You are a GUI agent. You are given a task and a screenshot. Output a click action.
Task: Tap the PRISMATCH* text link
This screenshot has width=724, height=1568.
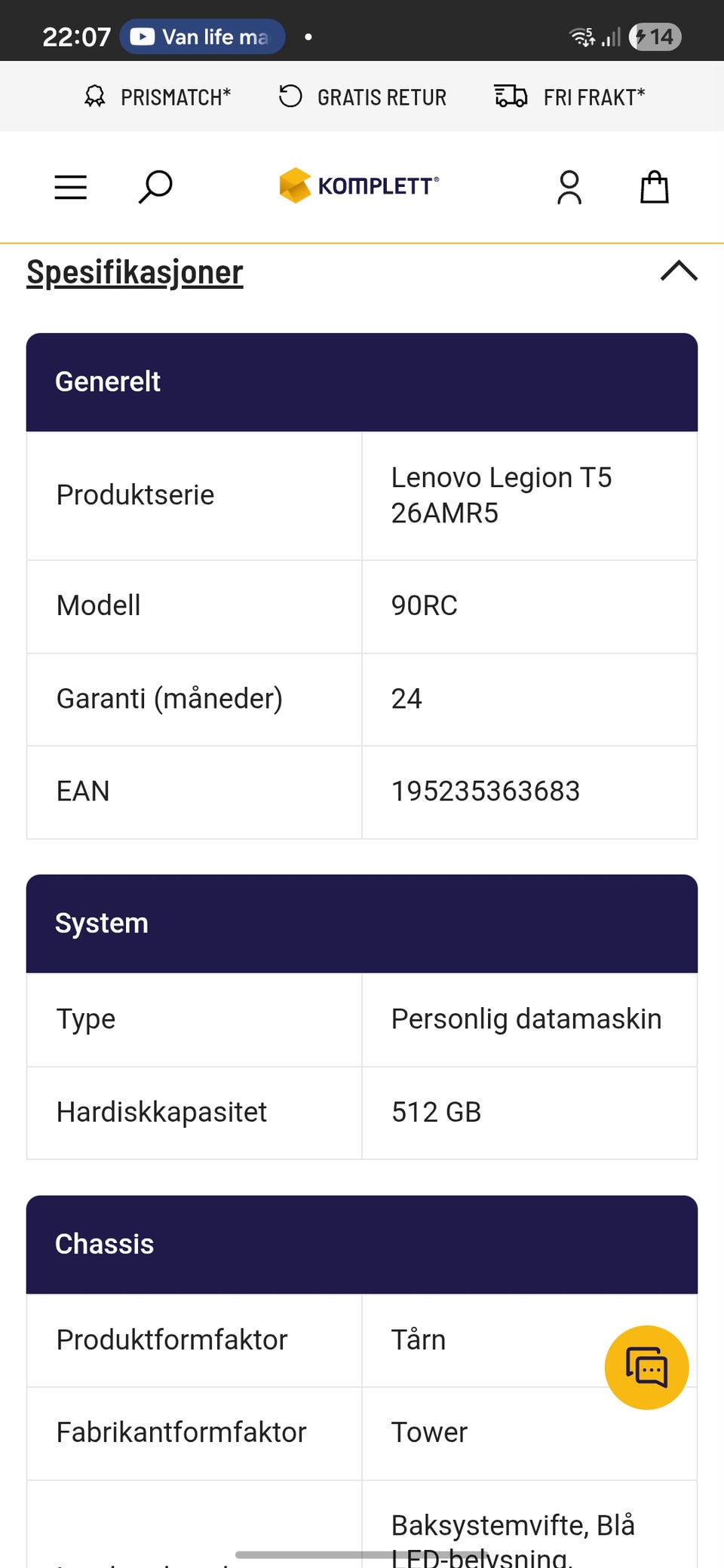click(176, 97)
